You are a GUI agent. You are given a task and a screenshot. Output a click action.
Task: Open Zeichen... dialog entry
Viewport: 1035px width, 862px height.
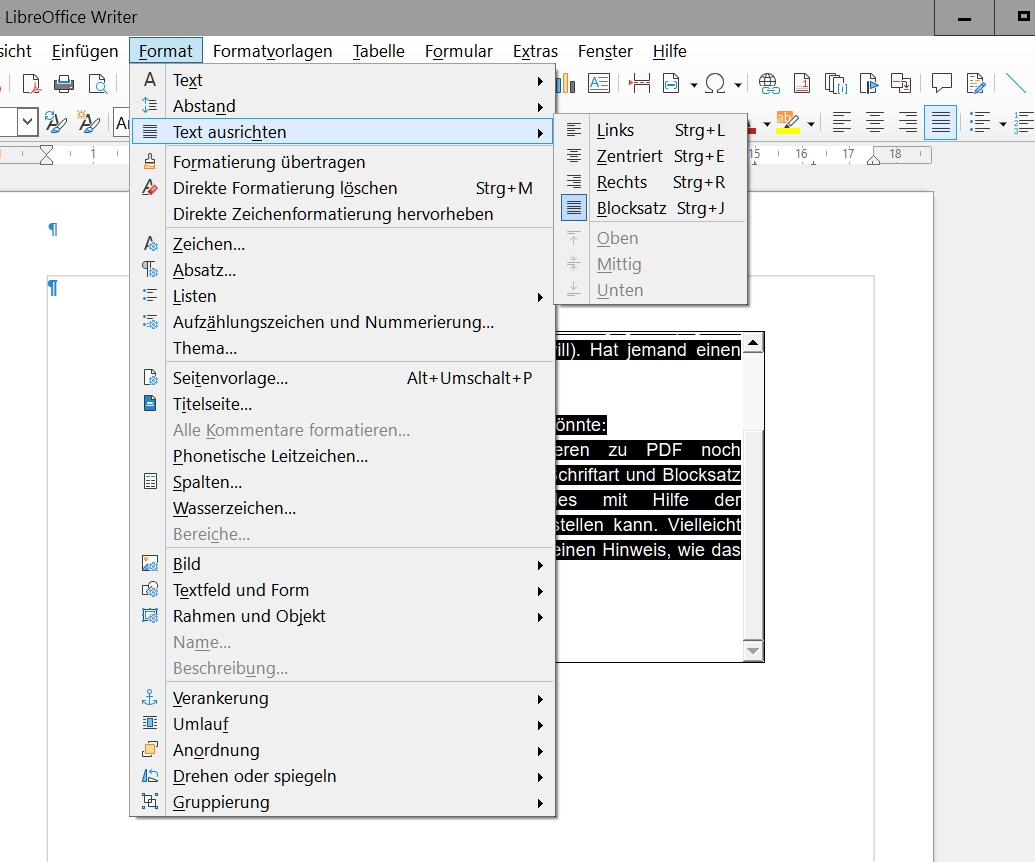[343, 244]
